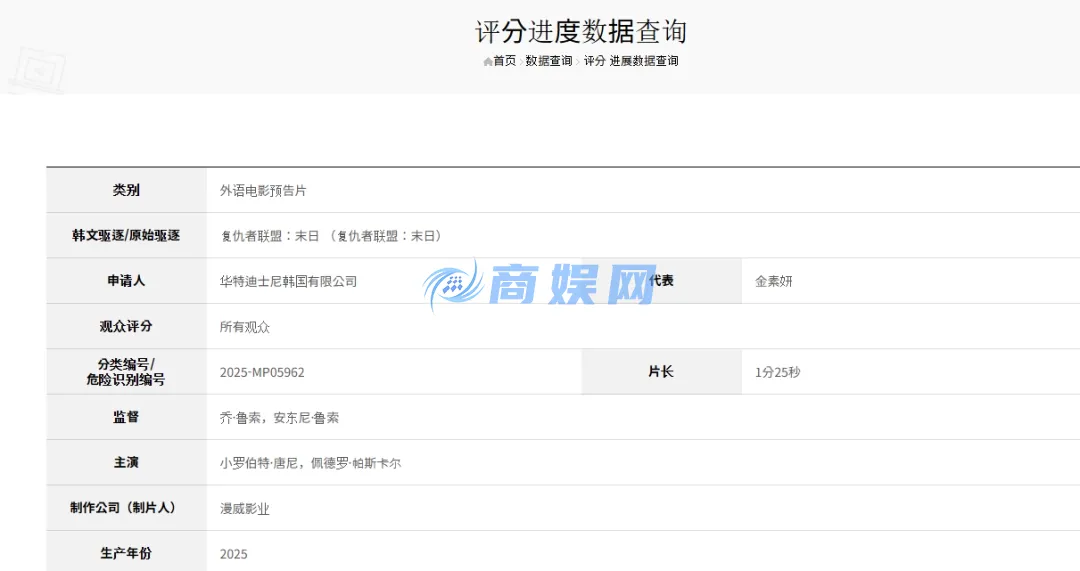Select the 申请人 row label
This screenshot has width=1080, height=571.
126,281
